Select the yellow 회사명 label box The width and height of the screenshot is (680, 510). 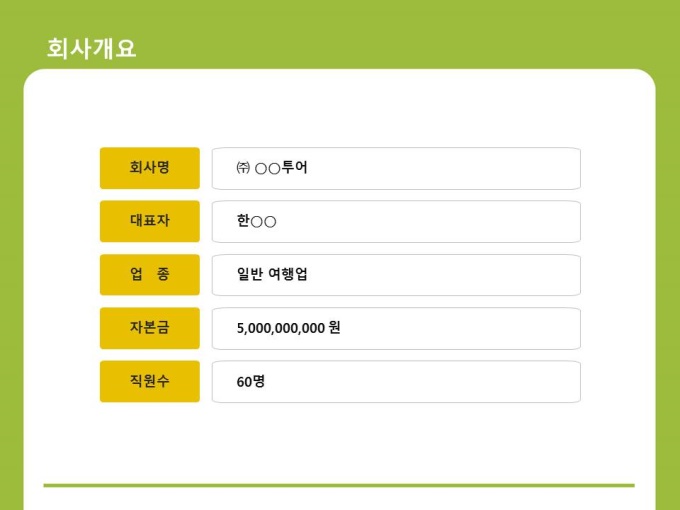pyautogui.click(x=149, y=168)
